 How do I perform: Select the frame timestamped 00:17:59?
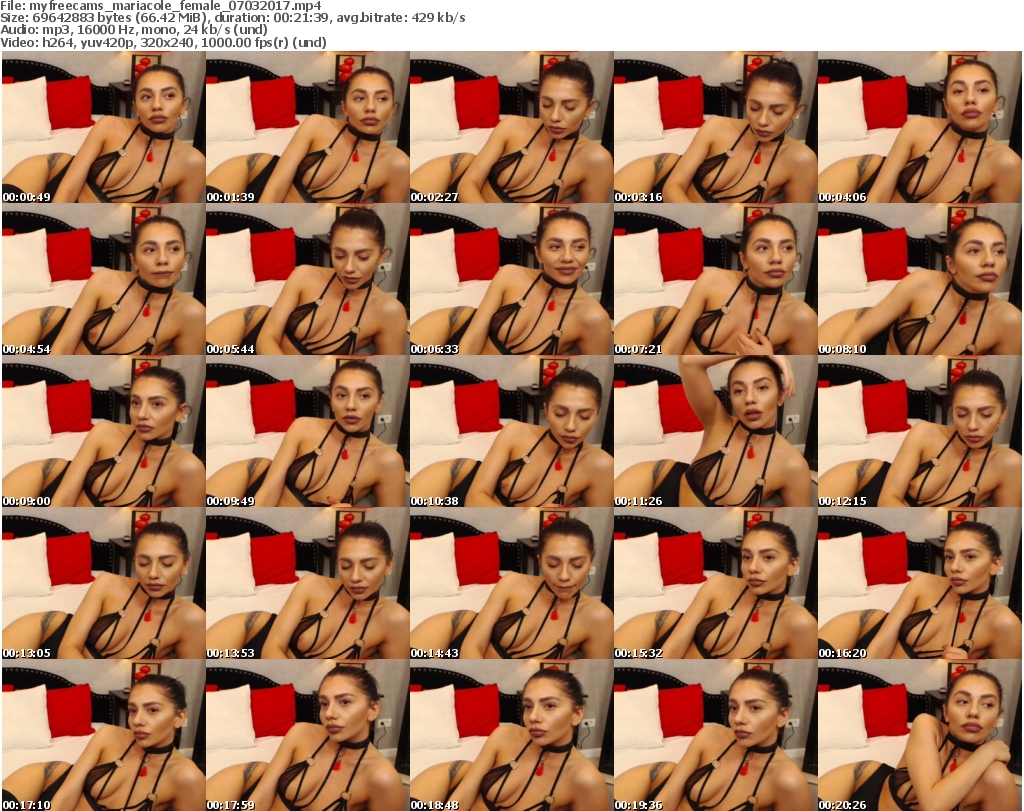tap(308, 735)
